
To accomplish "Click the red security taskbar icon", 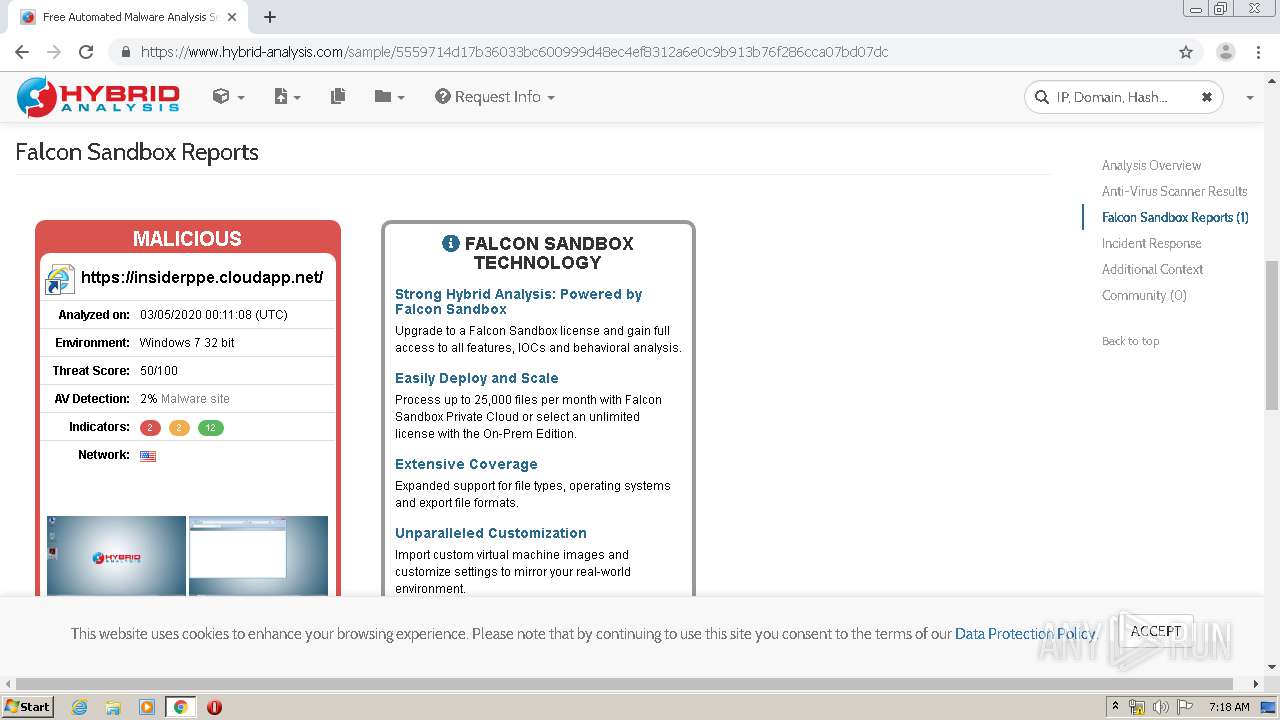I will point(214,707).
